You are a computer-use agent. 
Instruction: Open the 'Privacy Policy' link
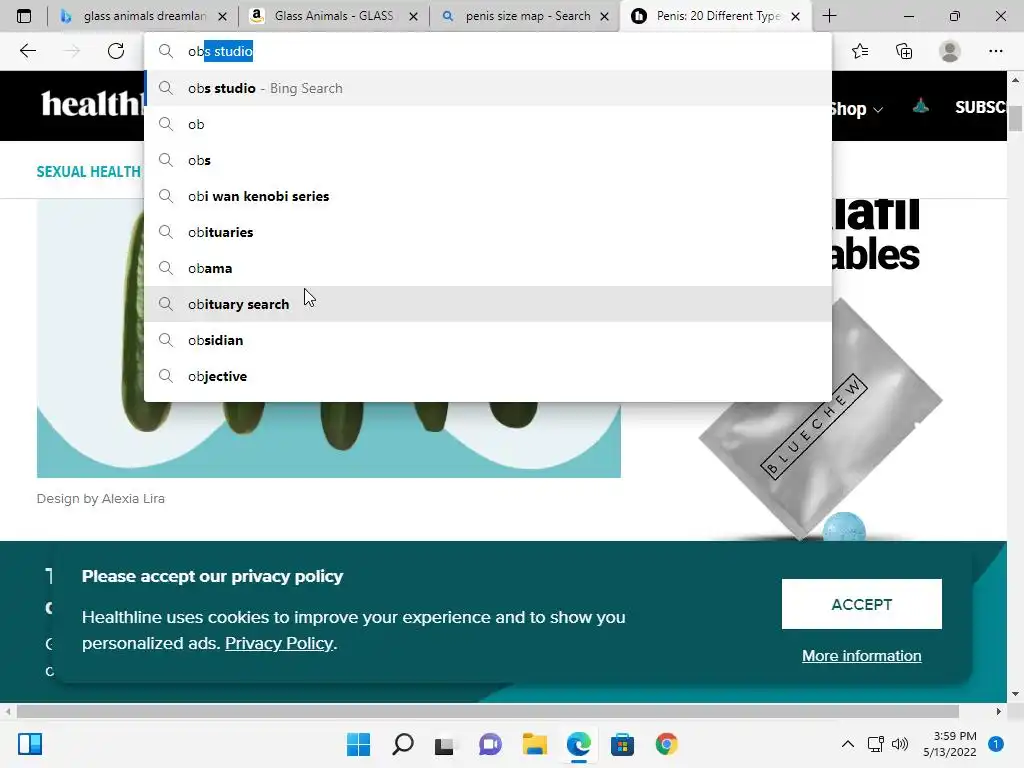point(279,643)
